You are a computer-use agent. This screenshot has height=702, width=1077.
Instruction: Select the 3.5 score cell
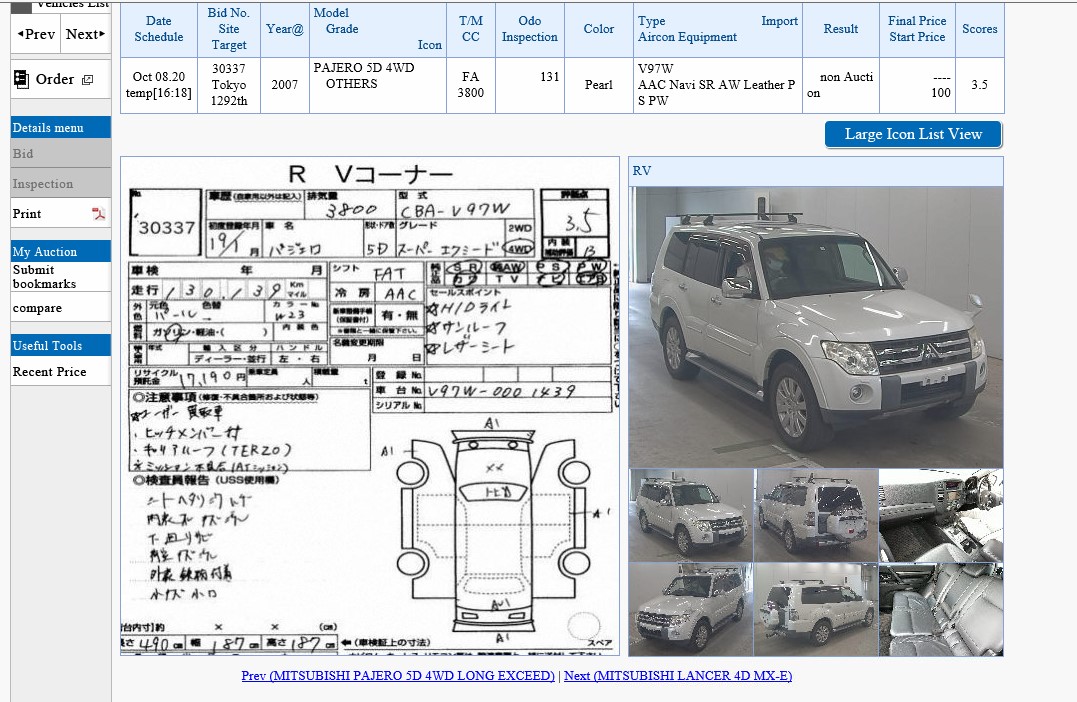click(x=979, y=85)
